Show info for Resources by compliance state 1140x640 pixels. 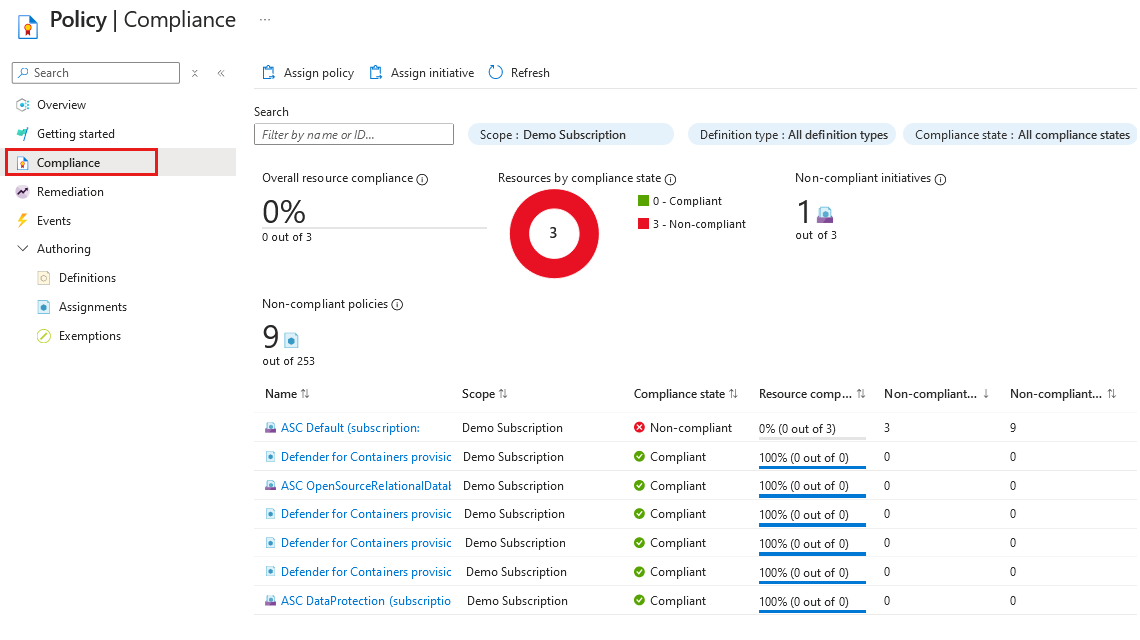click(x=670, y=180)
